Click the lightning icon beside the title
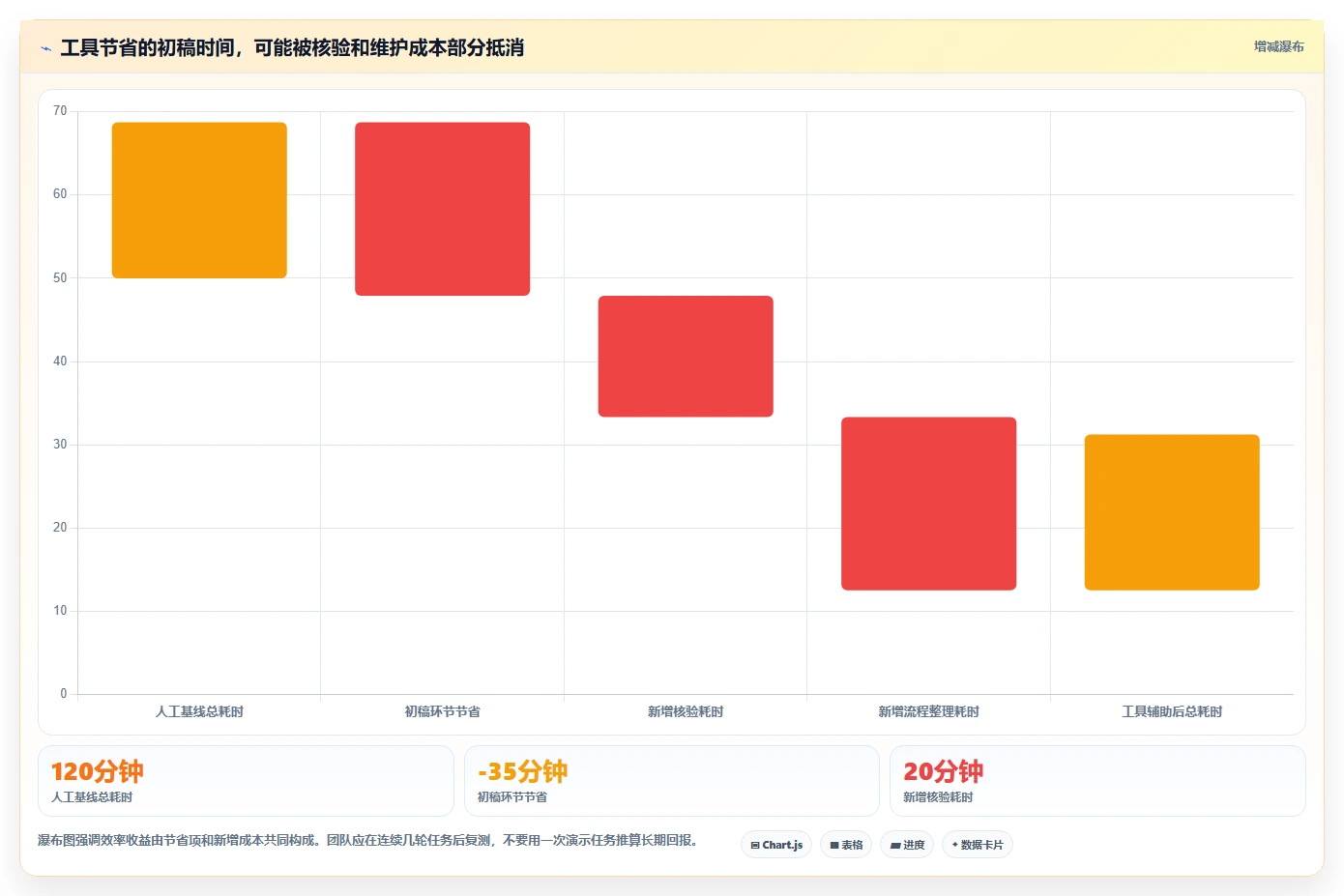 (45, 48)
